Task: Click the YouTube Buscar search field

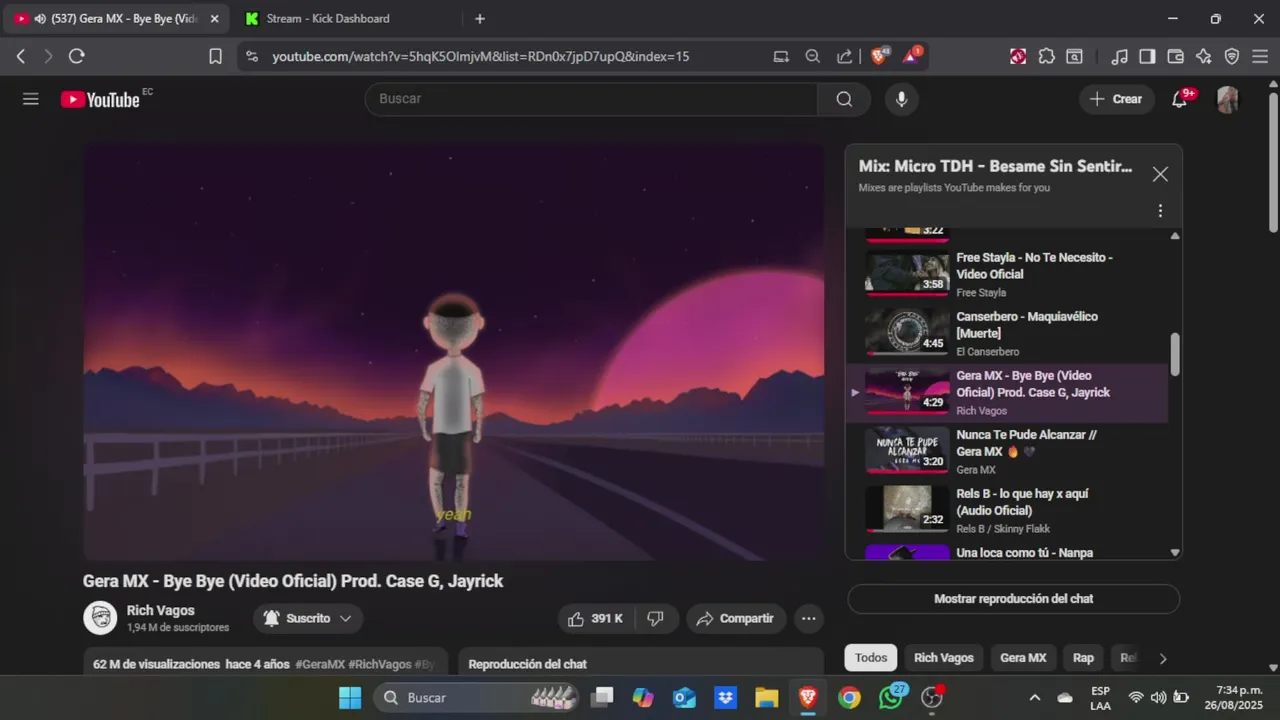Action: [x=592, y=99]
